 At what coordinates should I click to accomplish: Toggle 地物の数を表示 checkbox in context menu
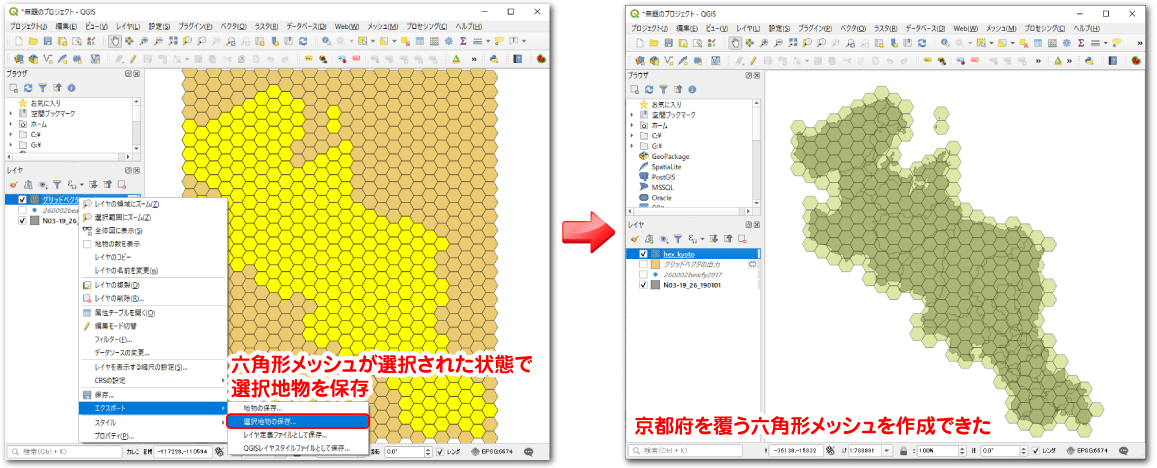point(88,244)
